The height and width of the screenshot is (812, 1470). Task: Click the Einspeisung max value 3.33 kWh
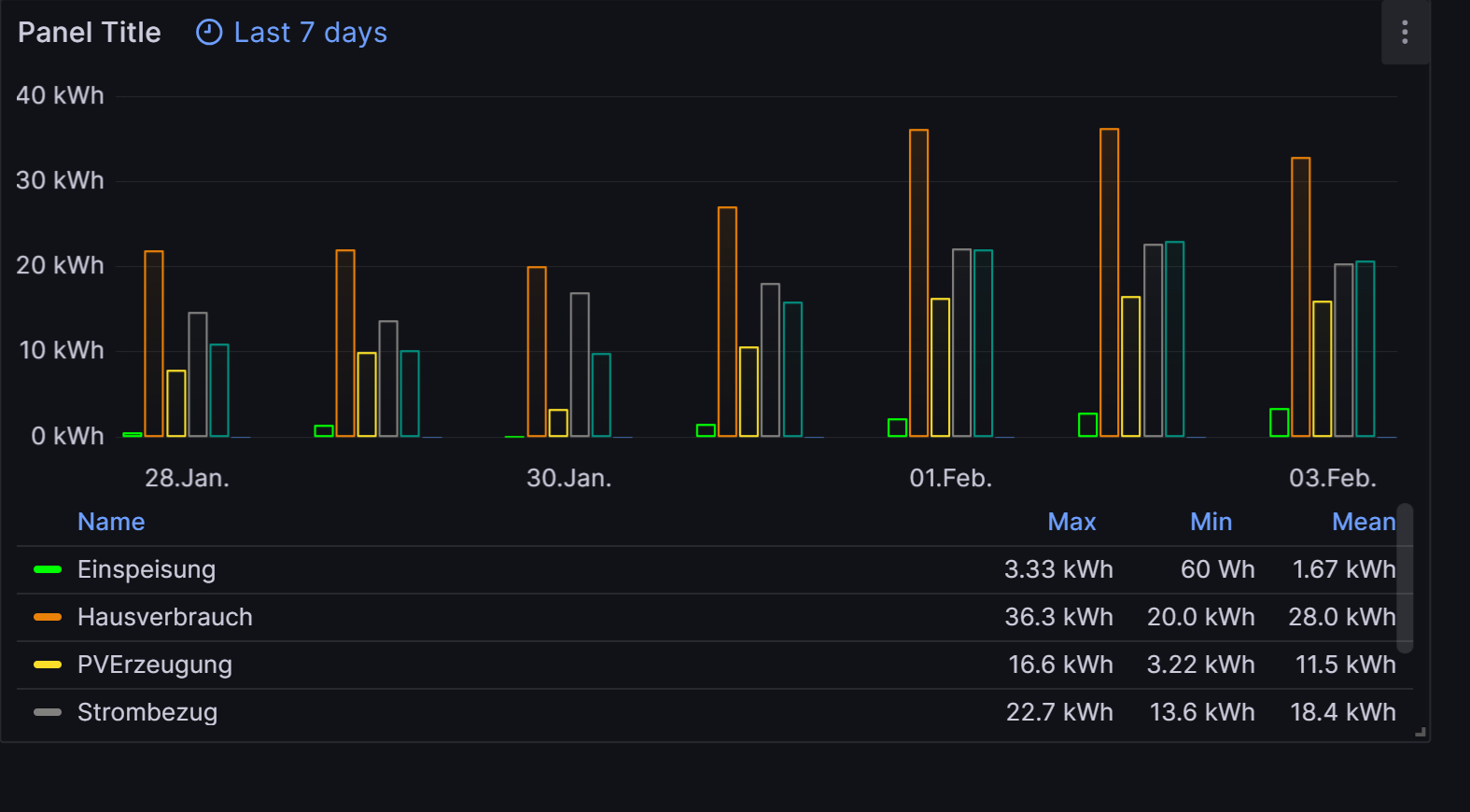(1058, 569)
